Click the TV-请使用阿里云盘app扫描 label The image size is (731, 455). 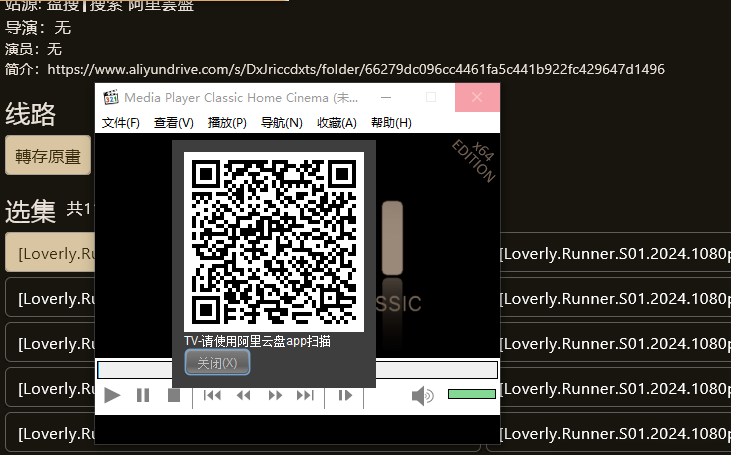tap(257, 341)
